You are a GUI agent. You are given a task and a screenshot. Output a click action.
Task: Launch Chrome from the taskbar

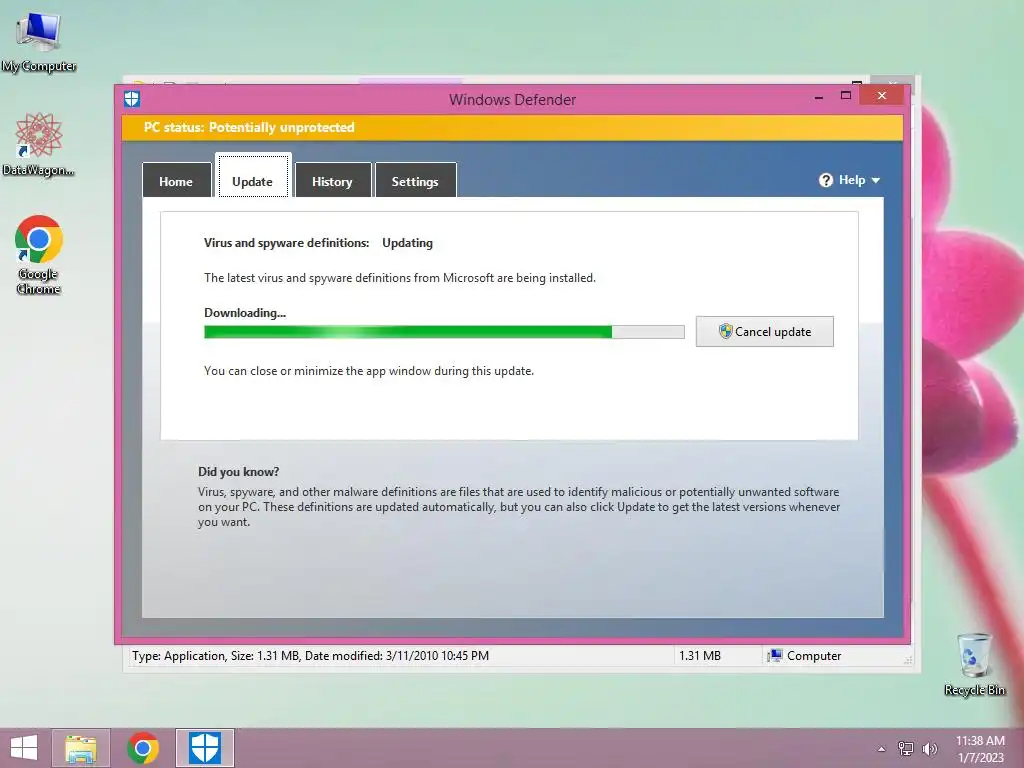click(x=143, y=748)
